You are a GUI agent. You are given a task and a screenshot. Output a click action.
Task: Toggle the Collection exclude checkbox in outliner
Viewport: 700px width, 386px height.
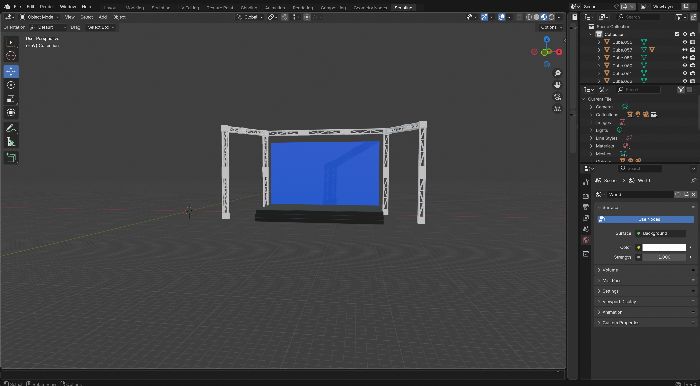tap(677, 34)
